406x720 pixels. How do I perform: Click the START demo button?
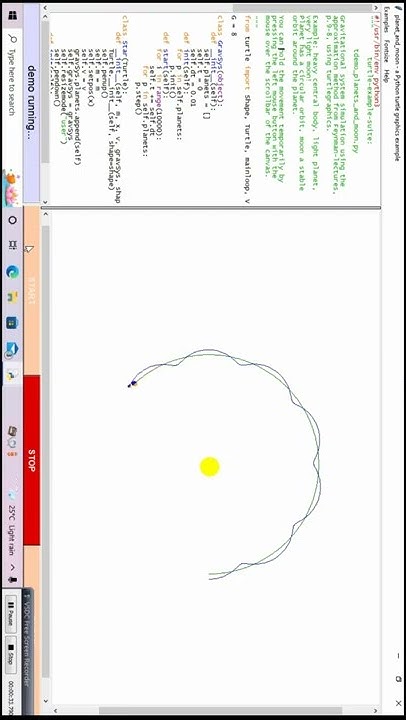point(32,290)
